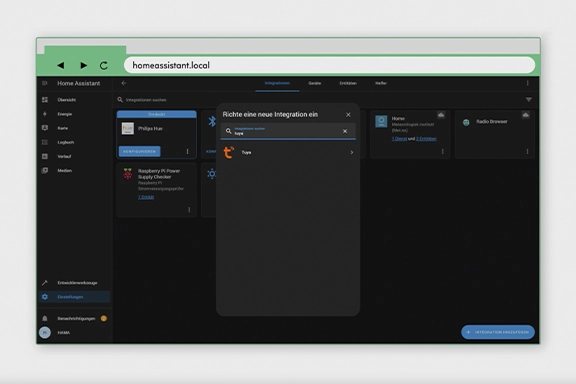
Task: Click the back arrow in settings header
Action: (124, 83)
